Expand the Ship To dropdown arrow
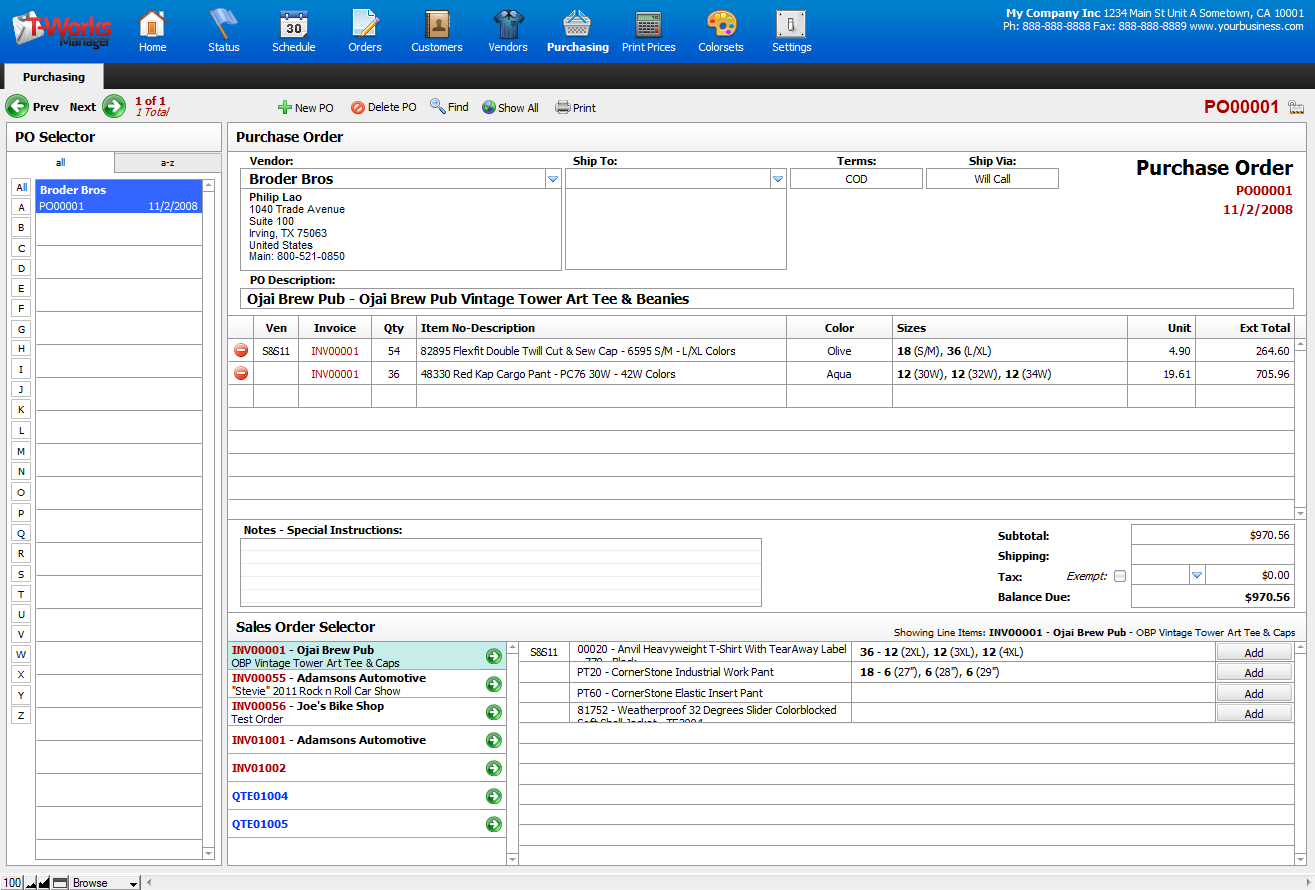 point(778,179)
